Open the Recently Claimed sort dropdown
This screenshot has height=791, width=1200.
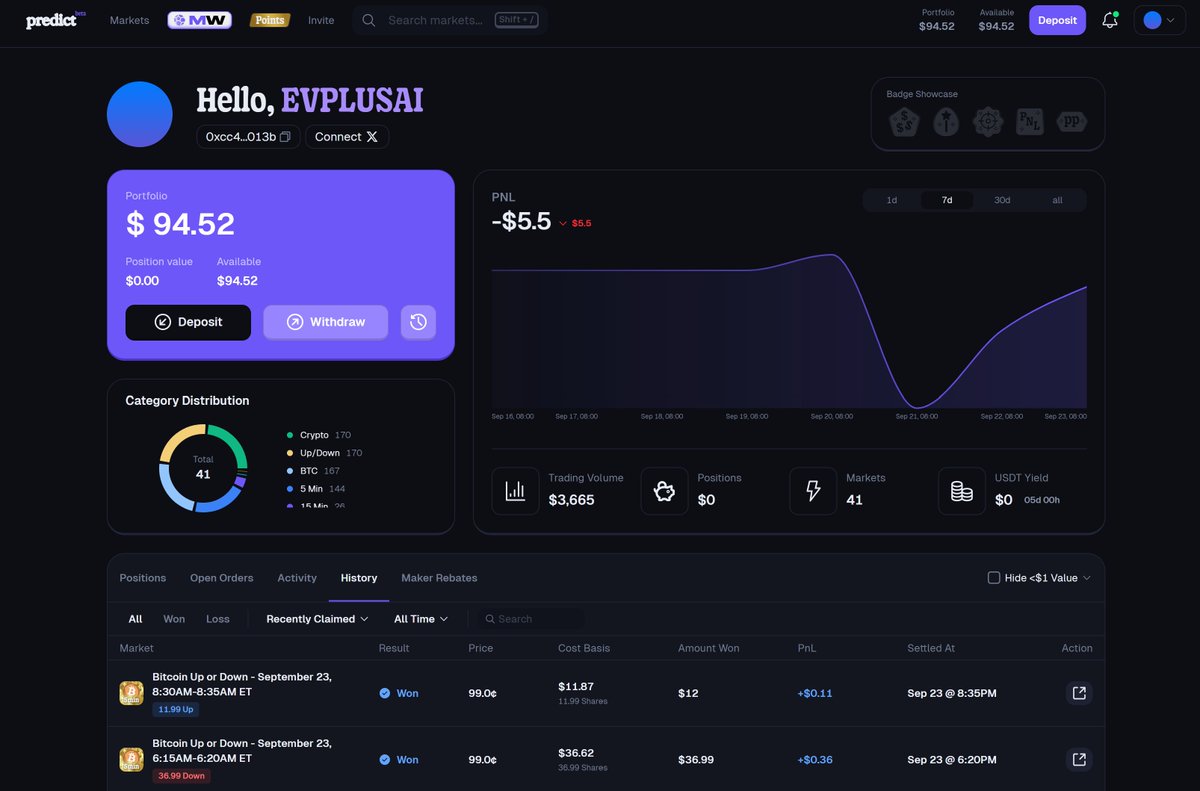coord(317,619)
